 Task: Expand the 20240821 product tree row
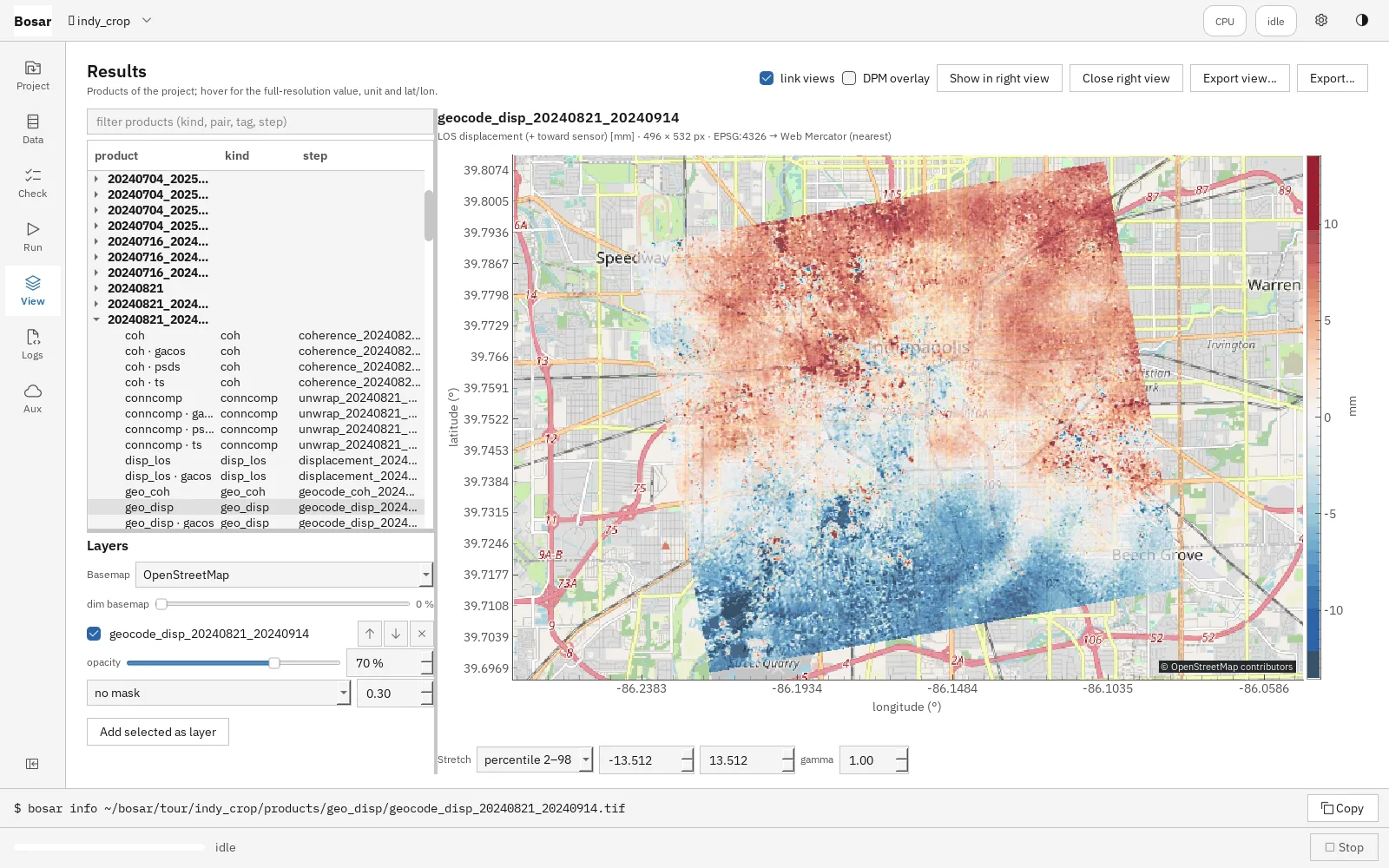point(96,288)
